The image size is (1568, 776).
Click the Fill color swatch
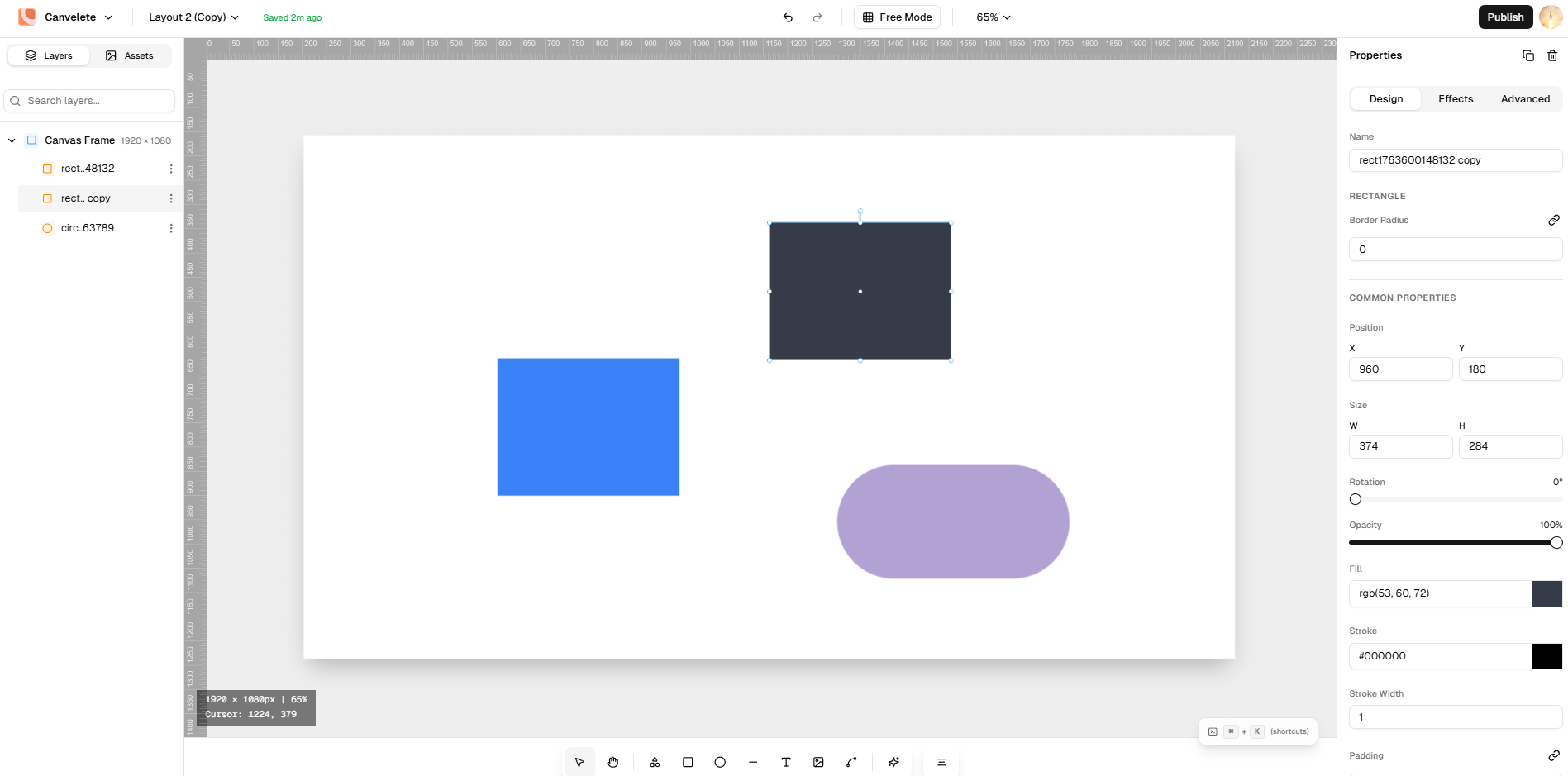coord(1547,593)
